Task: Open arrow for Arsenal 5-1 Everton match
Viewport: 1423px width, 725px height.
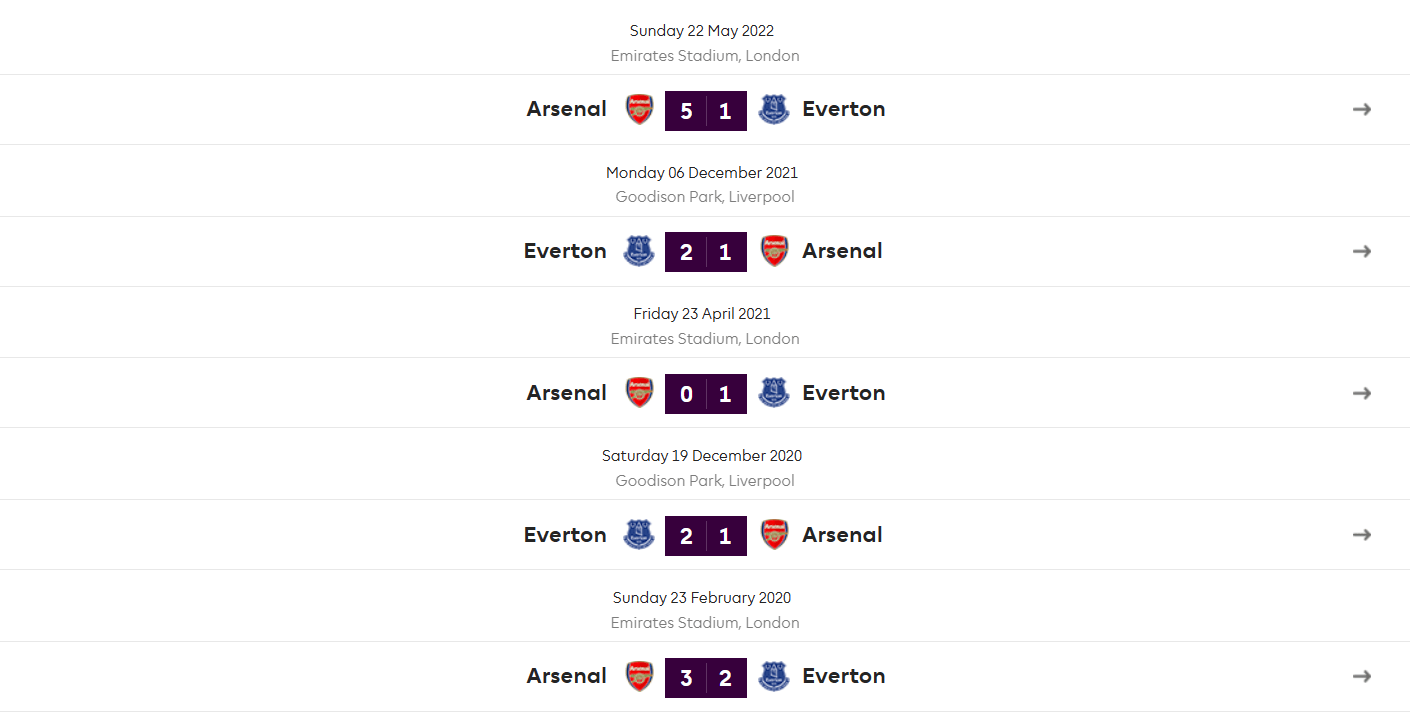Action: [x=1361, y=109]
